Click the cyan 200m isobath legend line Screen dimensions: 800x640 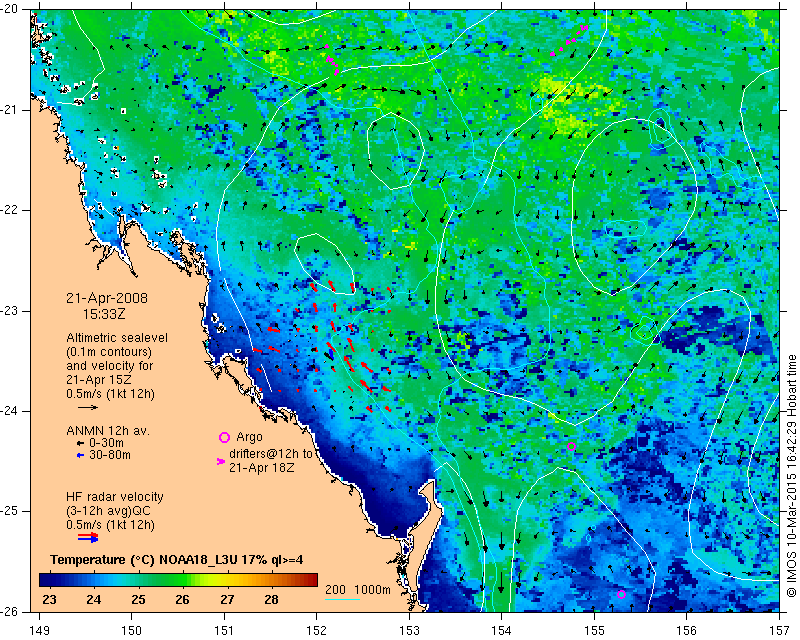(342, 599)
